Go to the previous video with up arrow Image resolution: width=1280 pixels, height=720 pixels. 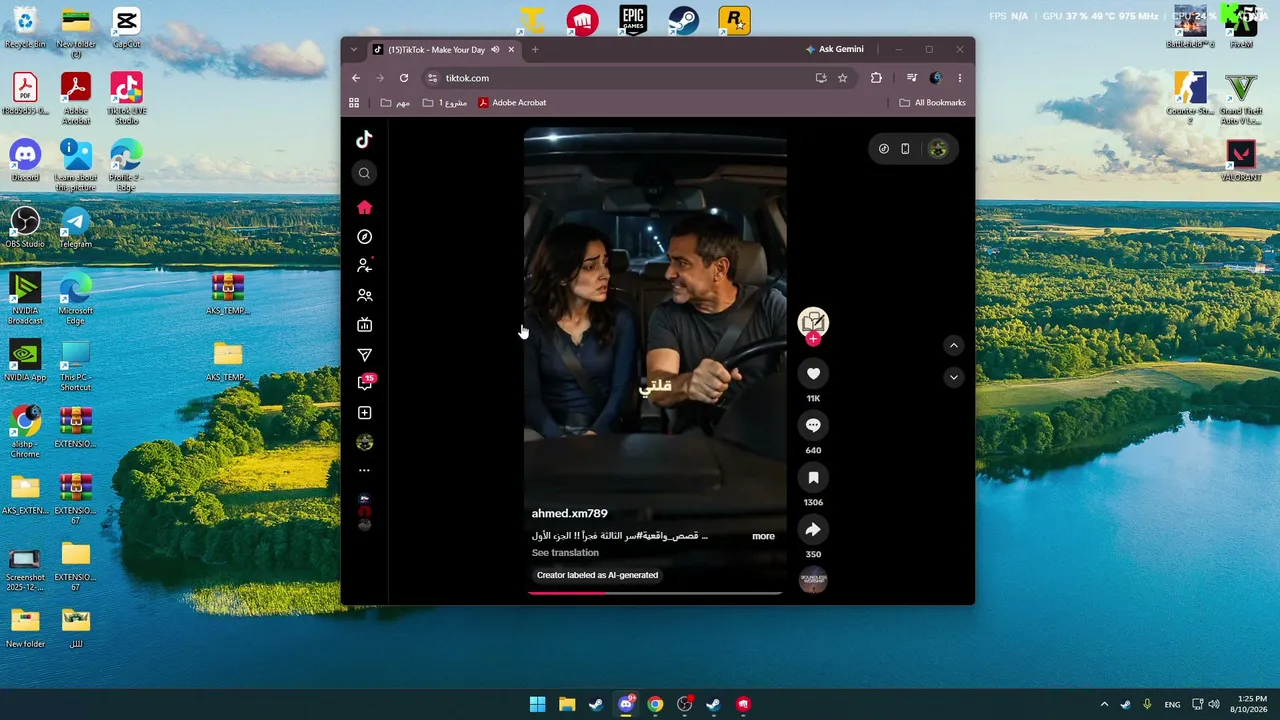pos(953,345)
